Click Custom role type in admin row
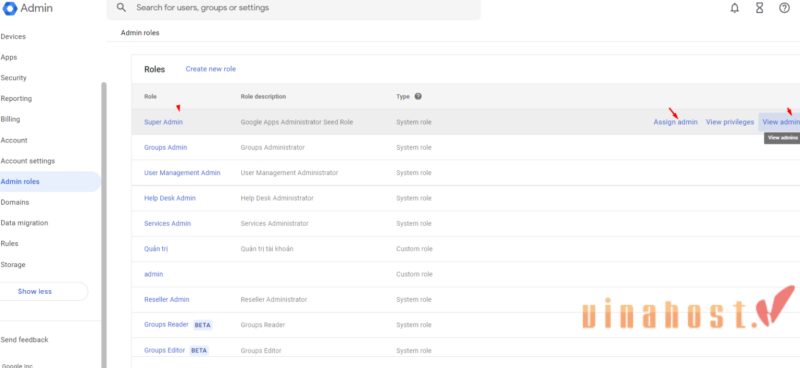 click(x=414, y=274)
